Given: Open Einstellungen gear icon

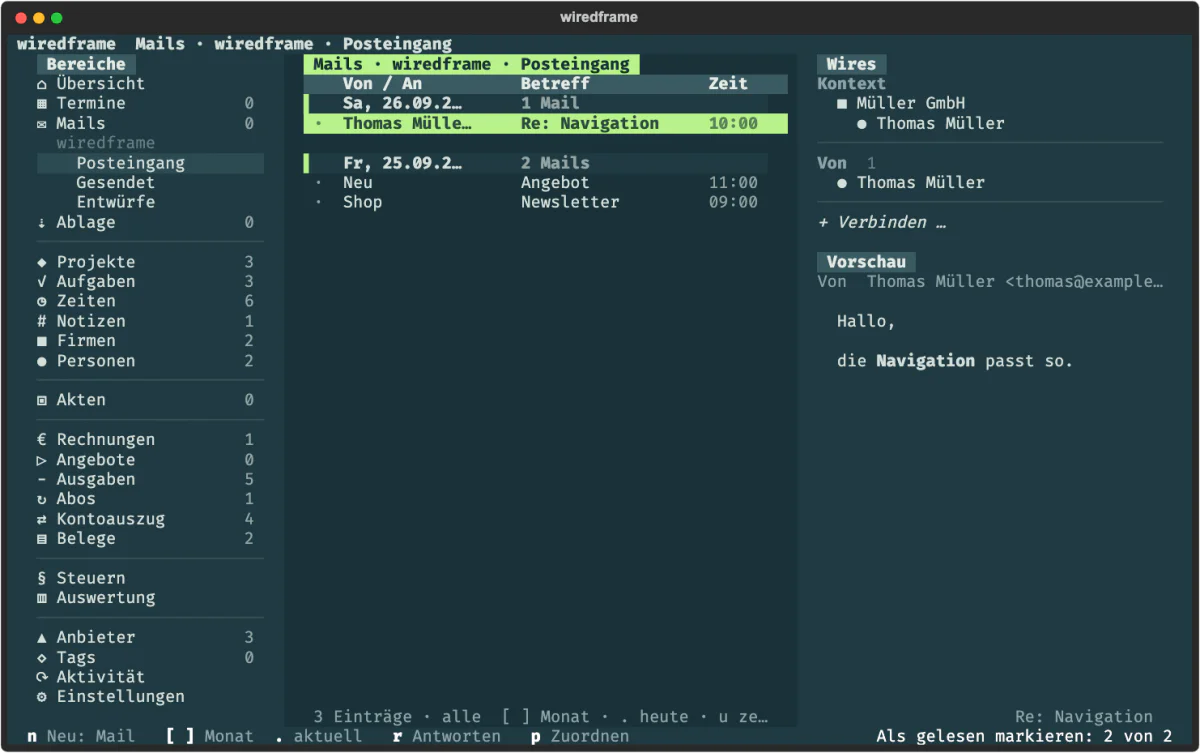Looking at the screenshot, I should (x=42, y=697).
